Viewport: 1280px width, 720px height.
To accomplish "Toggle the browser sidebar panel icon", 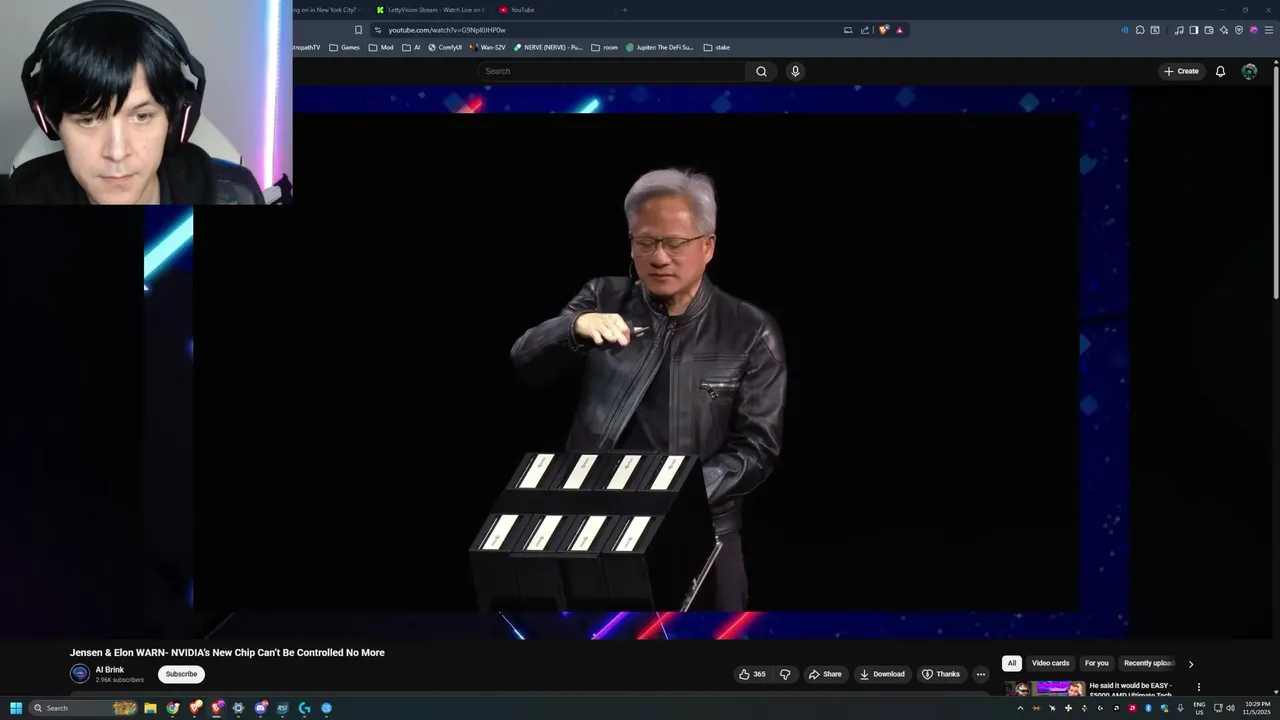I will (x=1193, y=30).
